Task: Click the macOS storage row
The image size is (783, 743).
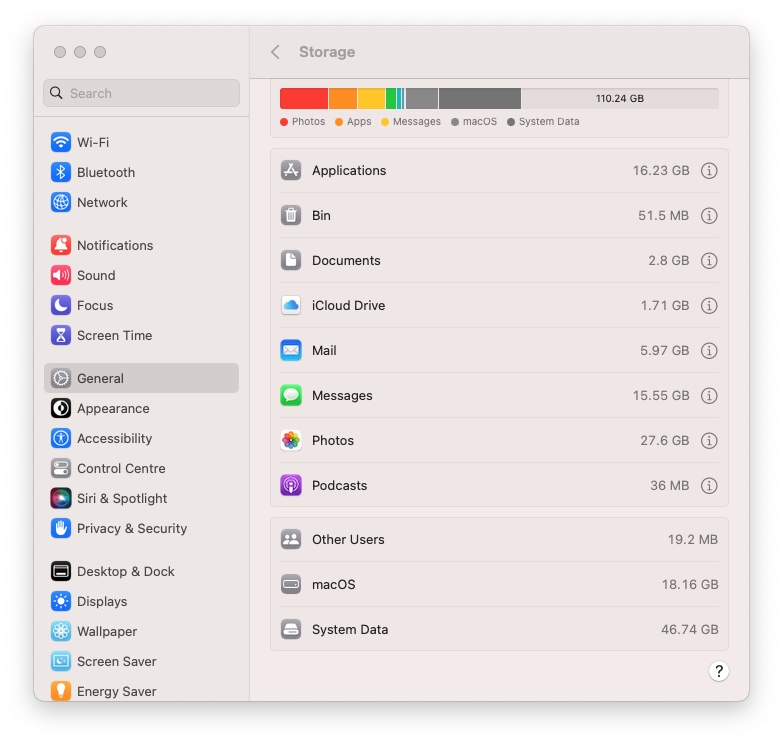Action: [x=499, y=584]
